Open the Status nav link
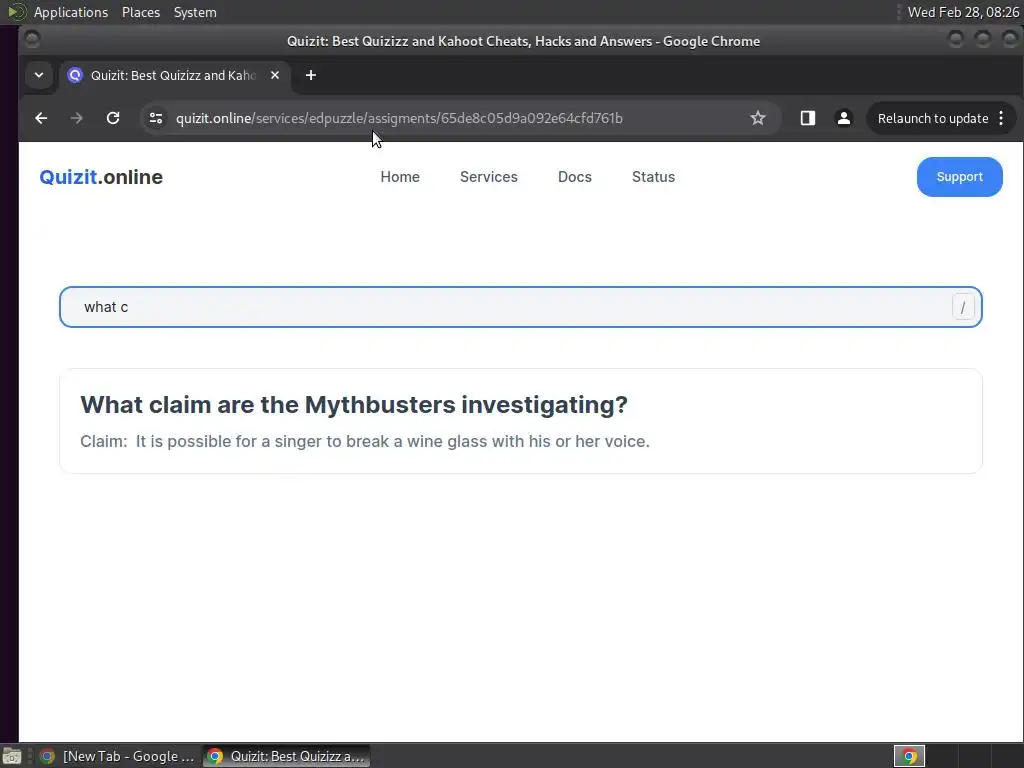This screenshot has height=768, width=1024. pos(653,177)
